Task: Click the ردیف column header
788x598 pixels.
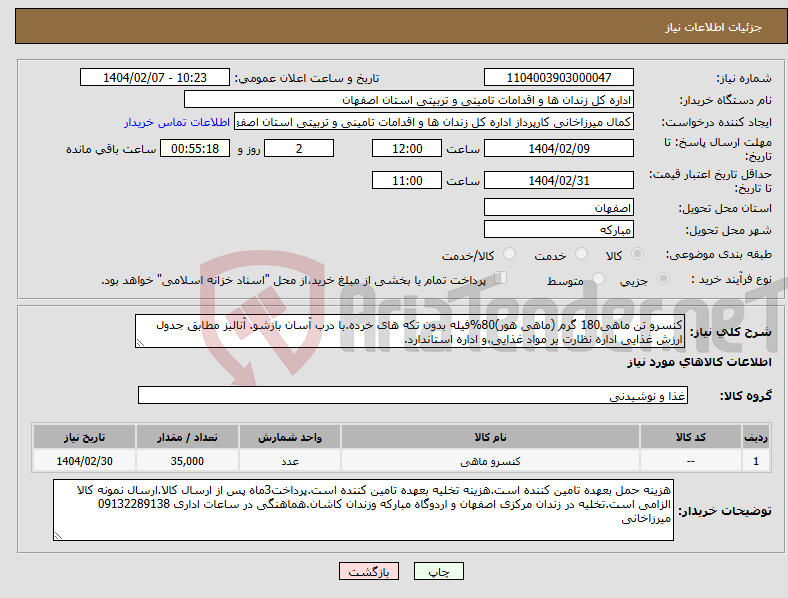Action: tap(756, 437)
